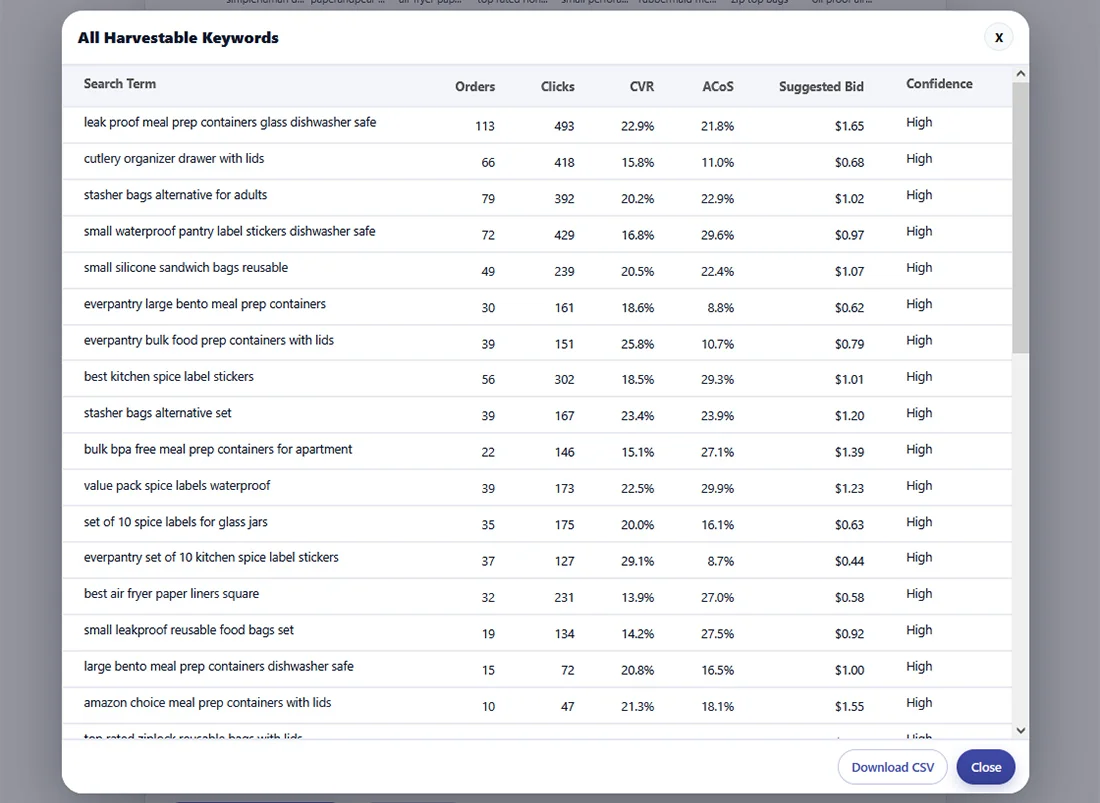Sort keywords by CVR
The width and height of the screenshot is (1100, 803).
click(641, 87)
